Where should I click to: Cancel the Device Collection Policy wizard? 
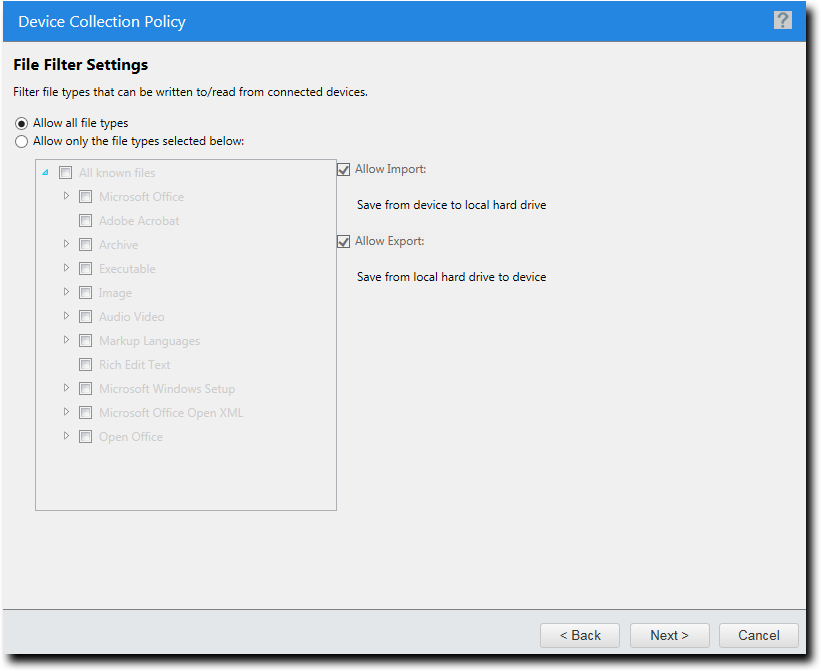[x=758, y=635]
